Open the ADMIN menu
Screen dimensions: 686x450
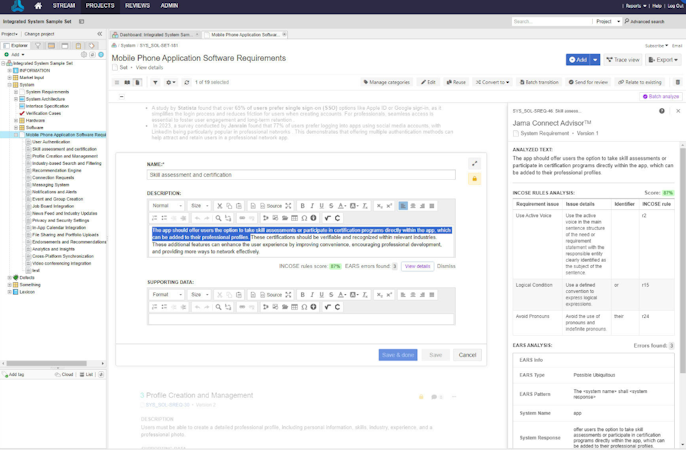click(169, 6)
